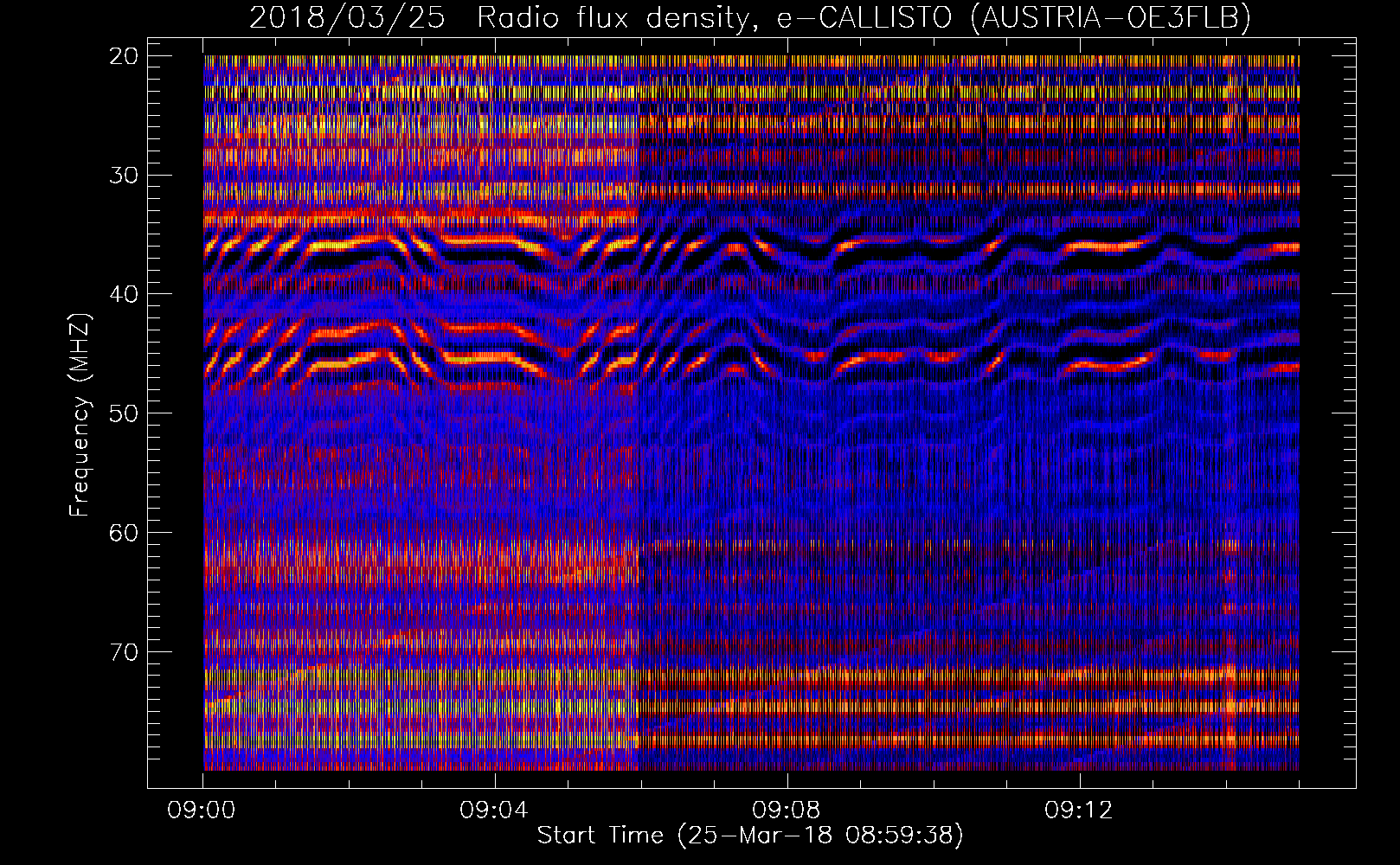The width and height of the screenshot is (1400, 865).
Task: Click the 50 frequency tick label
Action: click(124, 413)
